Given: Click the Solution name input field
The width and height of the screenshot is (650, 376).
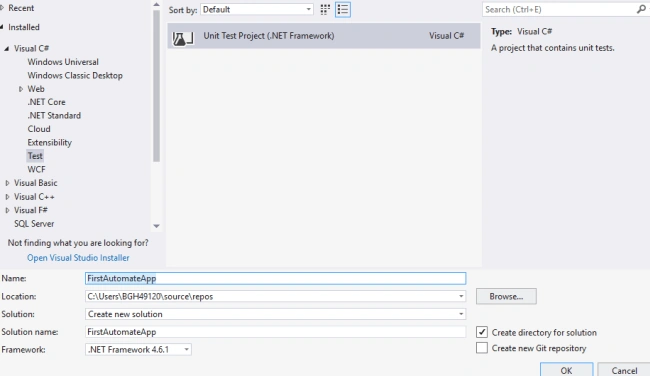Looking at the screenshot, I should [x=276, y=332].
